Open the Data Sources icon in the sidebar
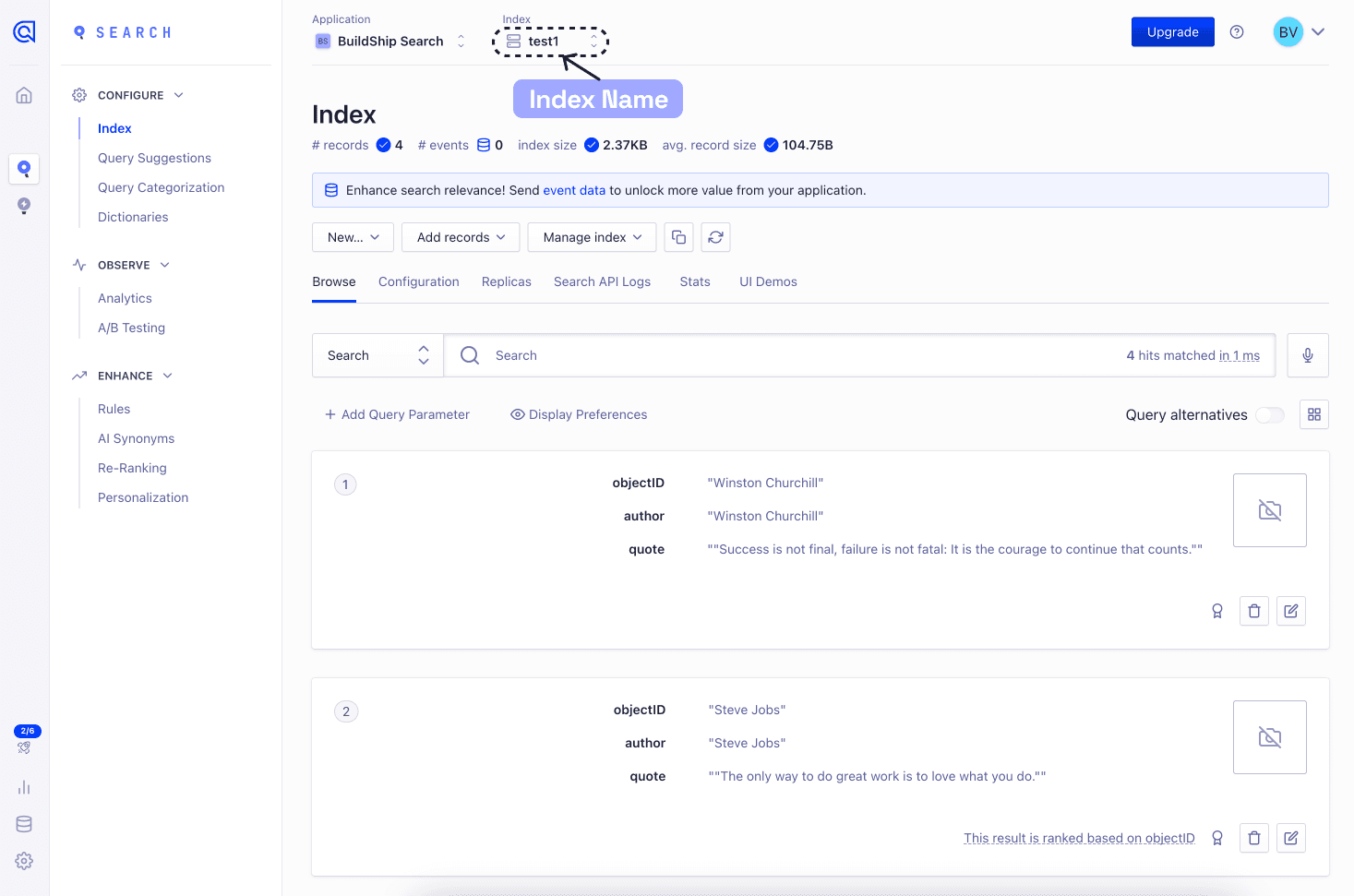Screen dimensions: 1354x896 coord(23,823)
